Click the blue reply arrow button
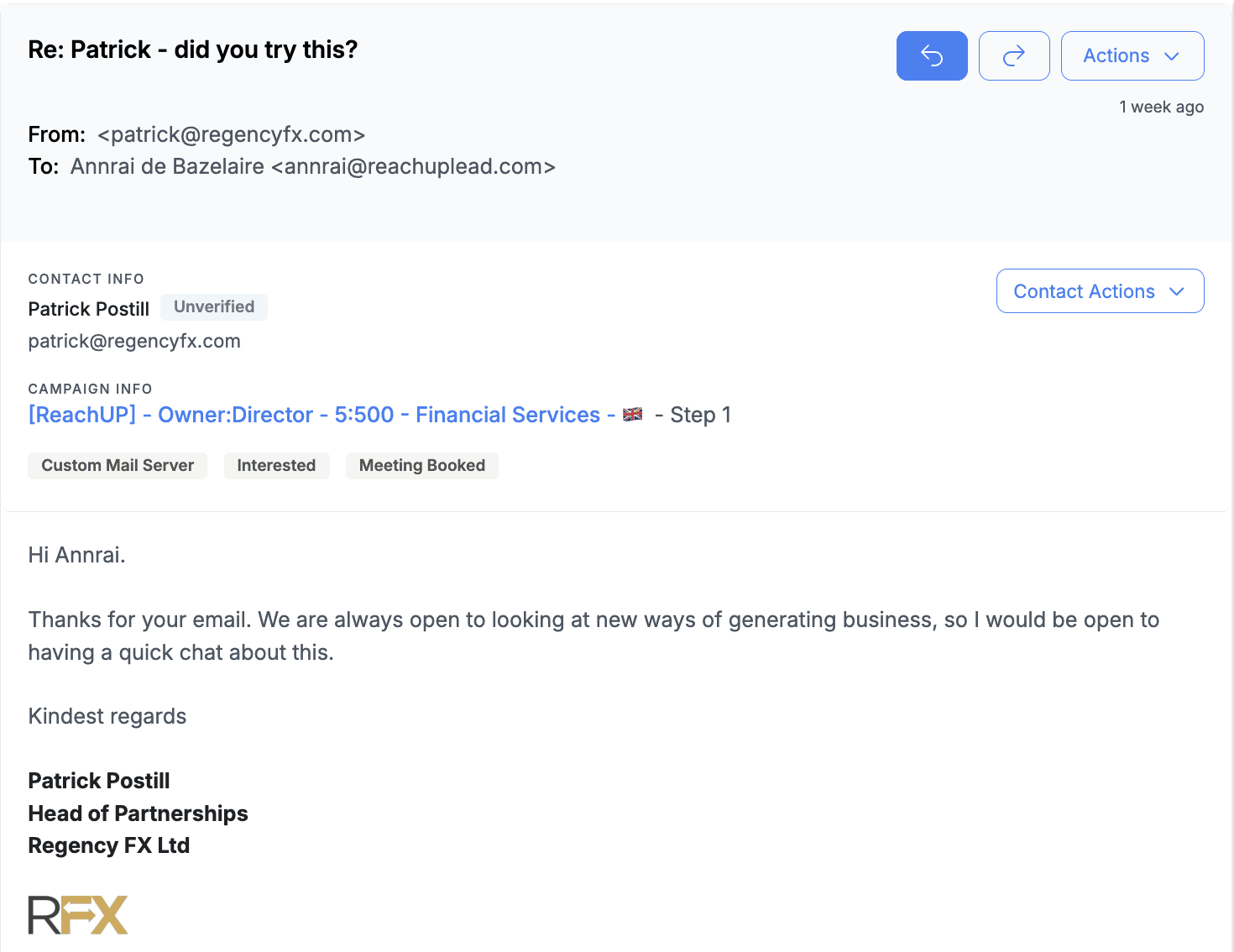 [x=932, y=55]
